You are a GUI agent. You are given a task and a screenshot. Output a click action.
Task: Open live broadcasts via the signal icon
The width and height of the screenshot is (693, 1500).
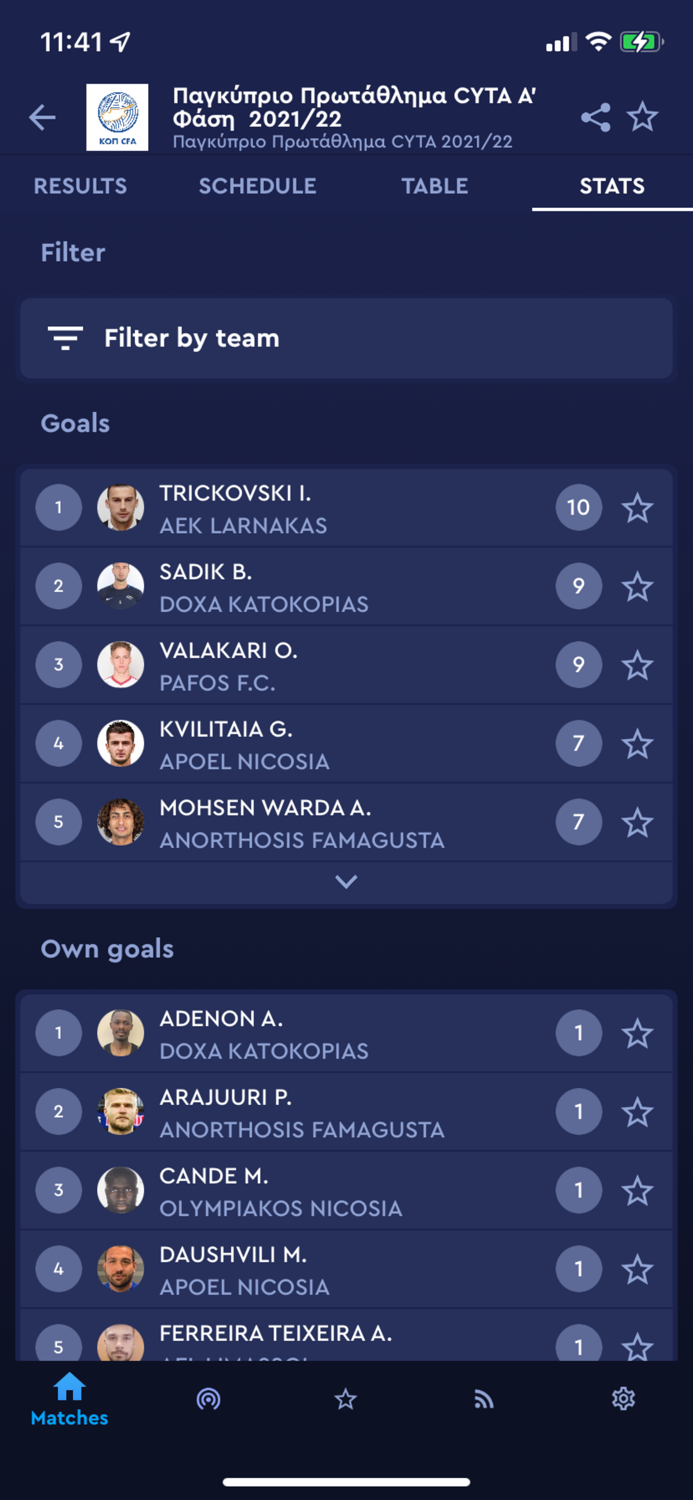tap(208, 1399)
